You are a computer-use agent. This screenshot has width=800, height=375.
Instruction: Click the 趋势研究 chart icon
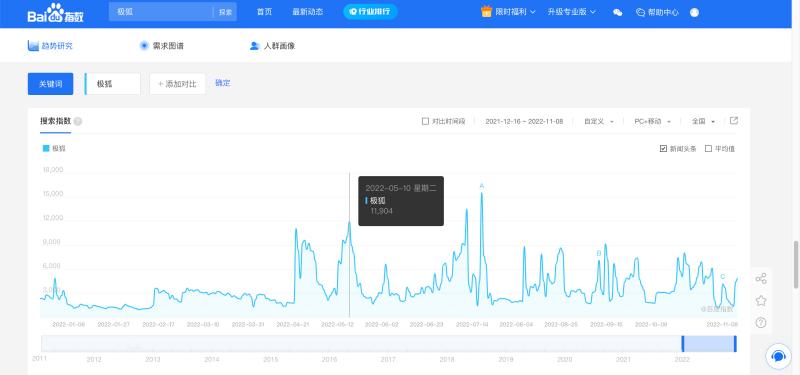click(x=33, y=46)
